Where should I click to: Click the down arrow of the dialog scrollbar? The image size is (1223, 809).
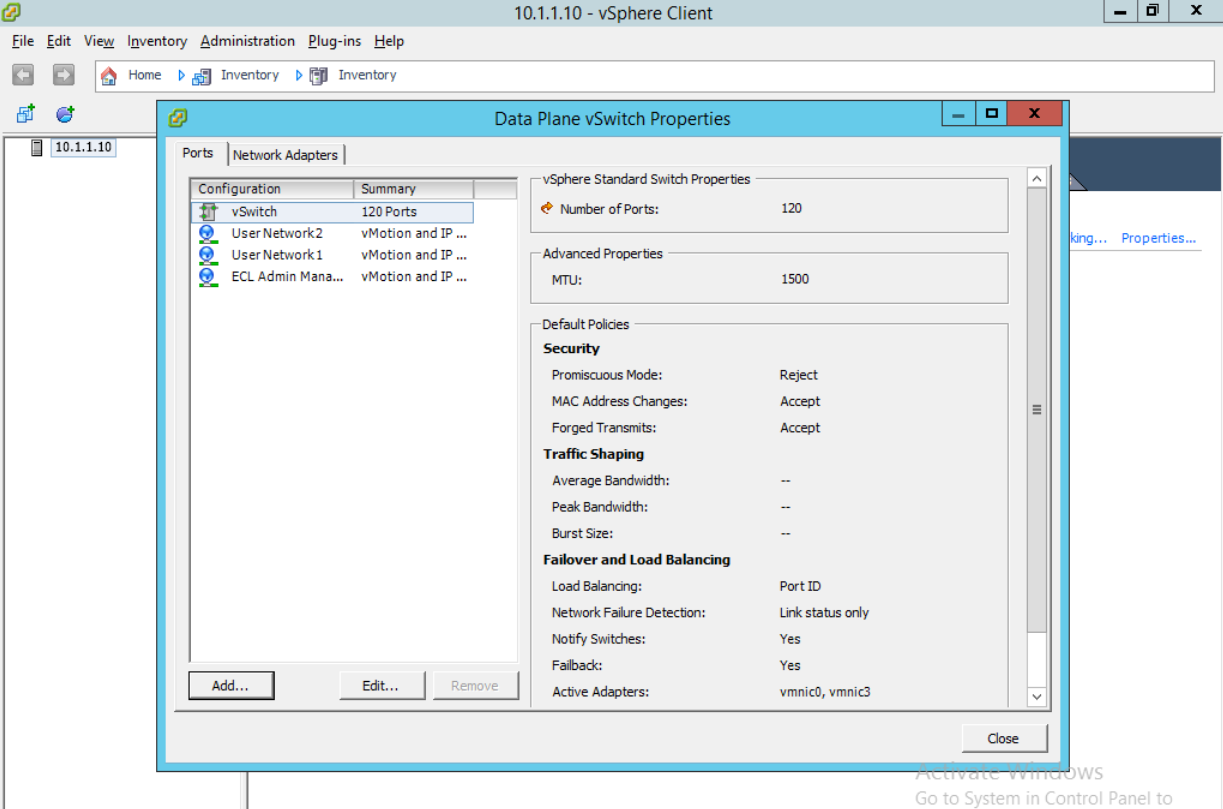(1037, 696)
